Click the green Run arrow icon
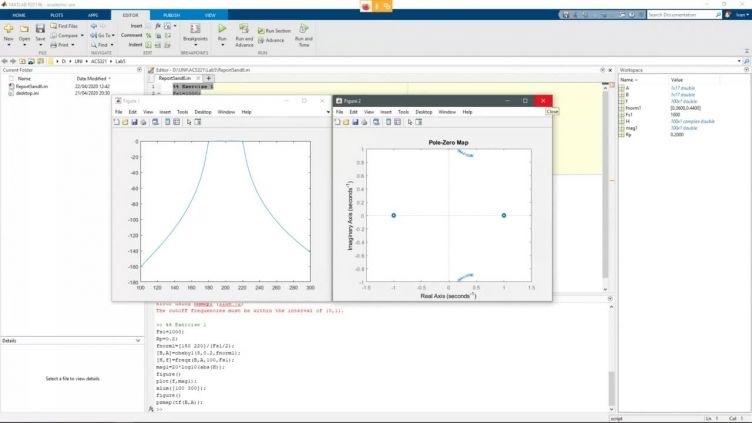 click(222, 29)
